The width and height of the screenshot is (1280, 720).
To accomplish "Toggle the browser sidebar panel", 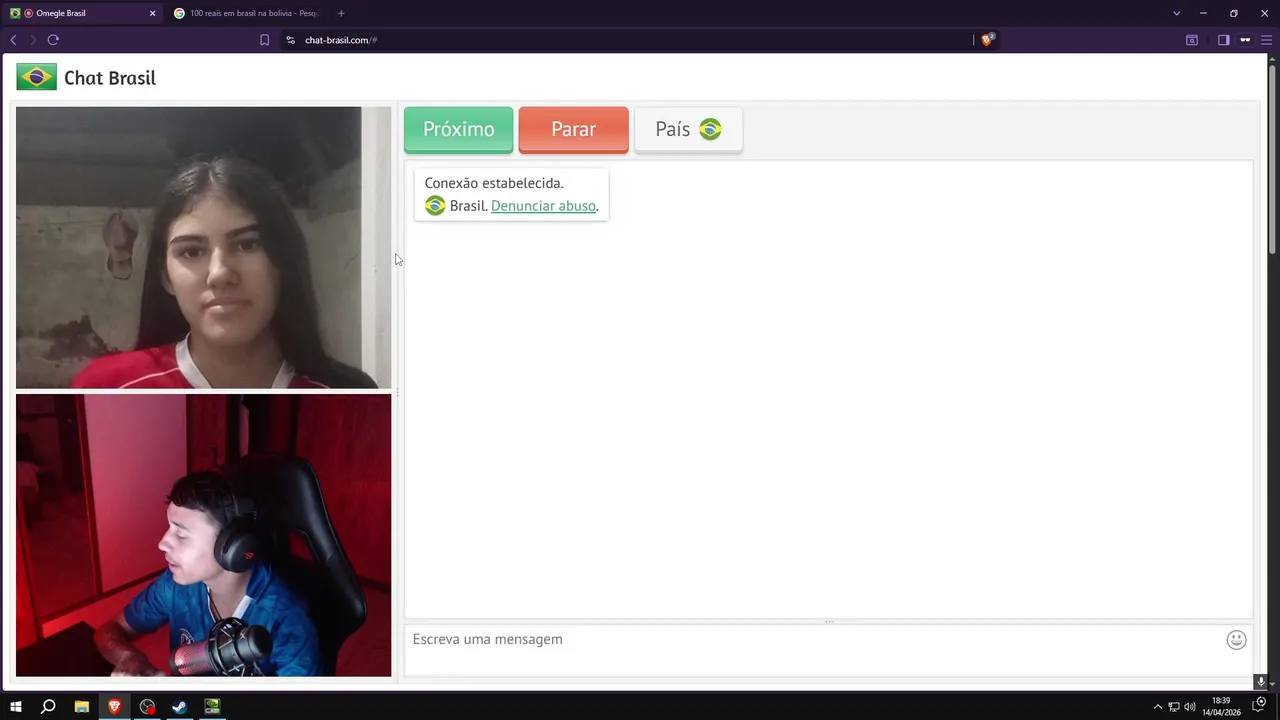I will coord(1223,40).
